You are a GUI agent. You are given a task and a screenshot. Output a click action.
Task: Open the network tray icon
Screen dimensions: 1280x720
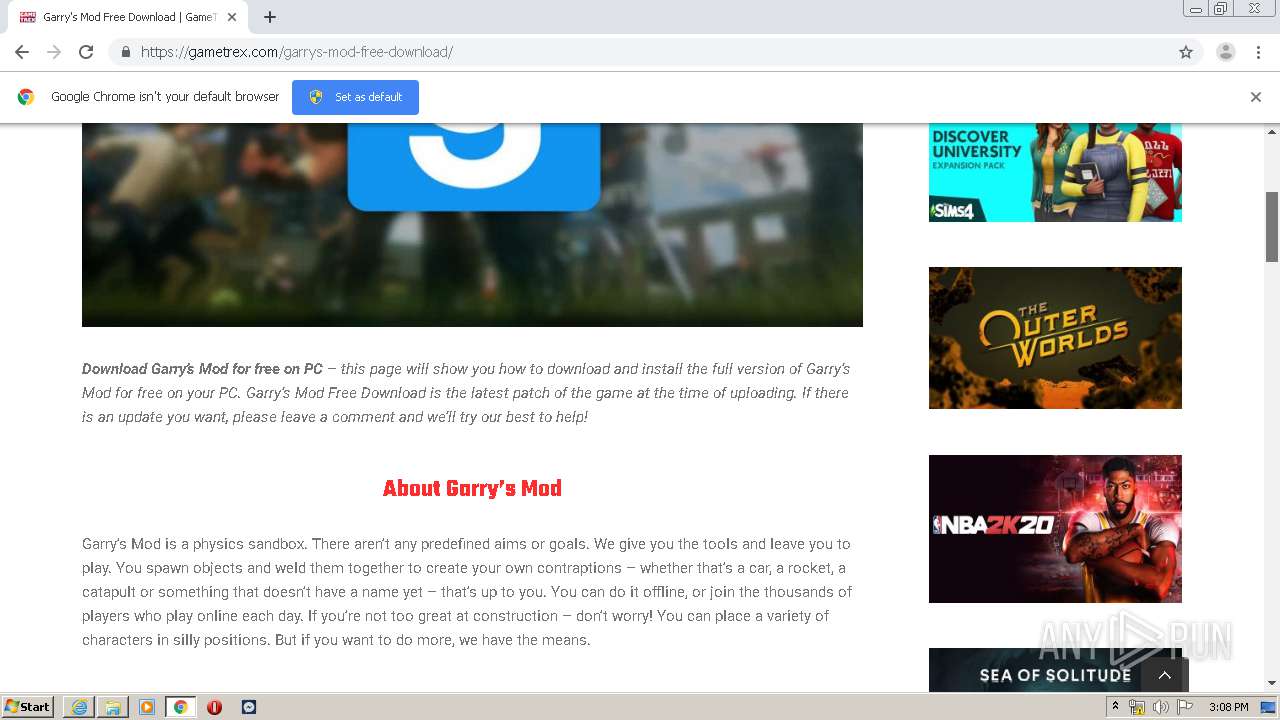coord(1137,707)
